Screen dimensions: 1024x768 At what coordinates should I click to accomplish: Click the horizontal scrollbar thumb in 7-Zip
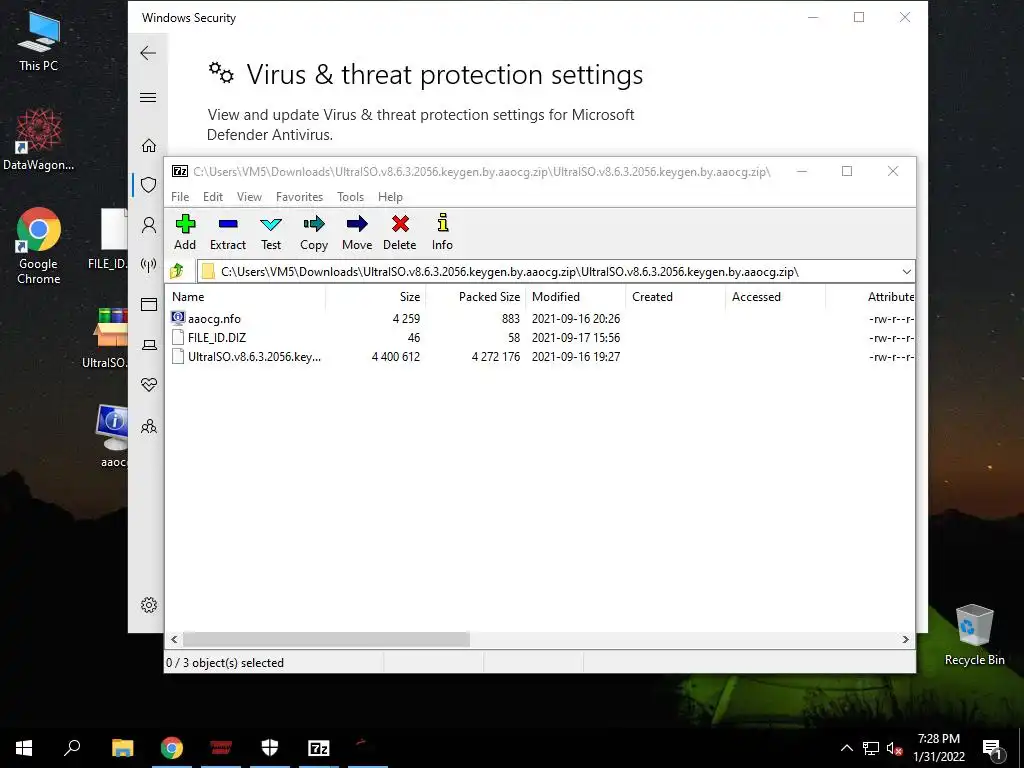point(326,639)
